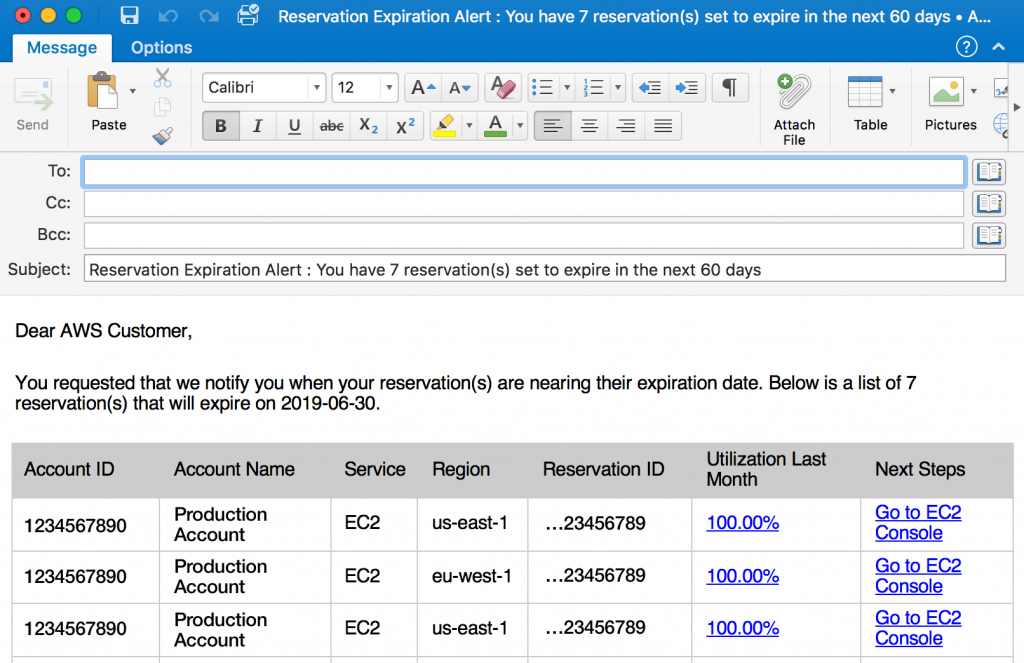1024x663 pixels.
Task: Click the Print icon in title bar
Action: (x=248, y=16)
